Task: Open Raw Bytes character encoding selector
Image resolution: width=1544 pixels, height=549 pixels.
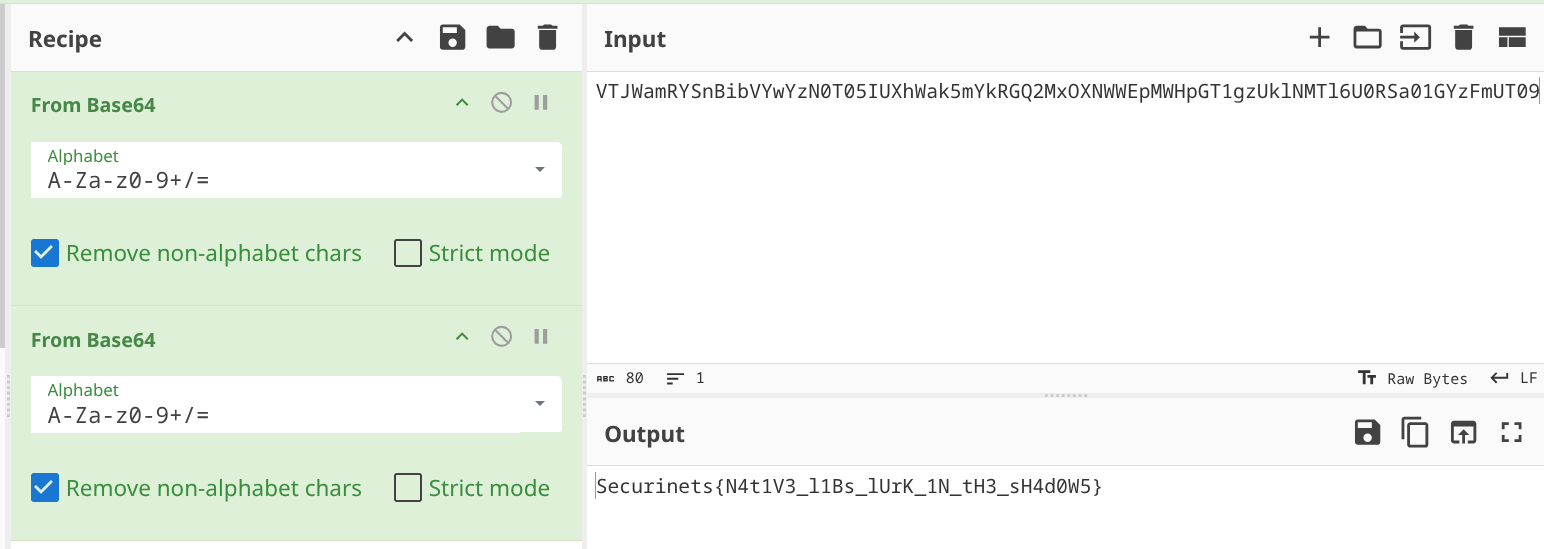Action: pos(1412,378)
